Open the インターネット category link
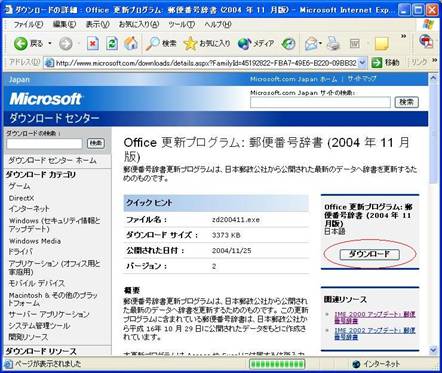442x373 pixels. click(29, 209)
